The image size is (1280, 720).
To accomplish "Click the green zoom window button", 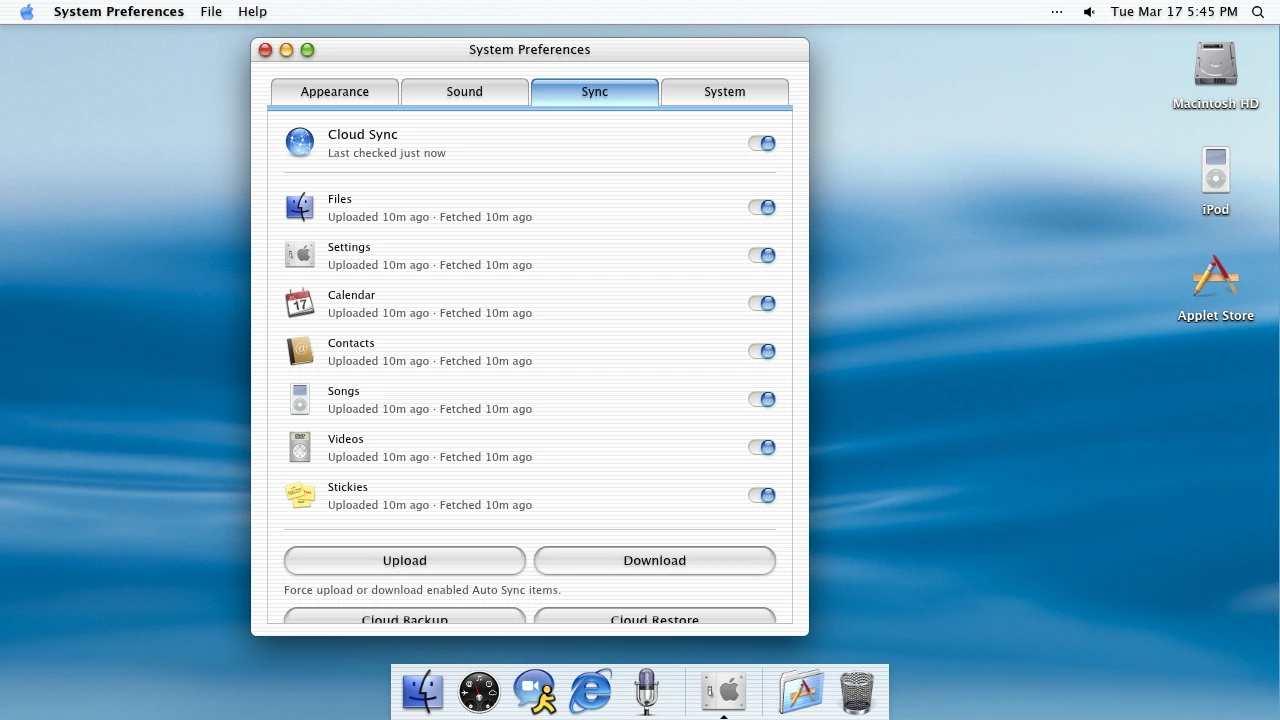I will click(x=308, y=50).
